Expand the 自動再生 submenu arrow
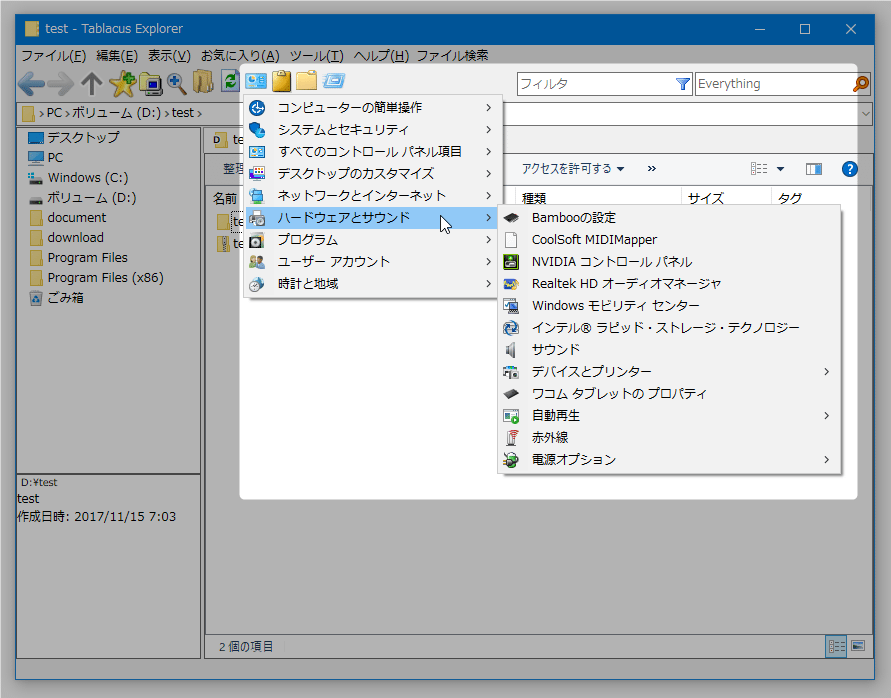Screen dimensions: 891x698 pyautogui.click(x=827, y=416)
